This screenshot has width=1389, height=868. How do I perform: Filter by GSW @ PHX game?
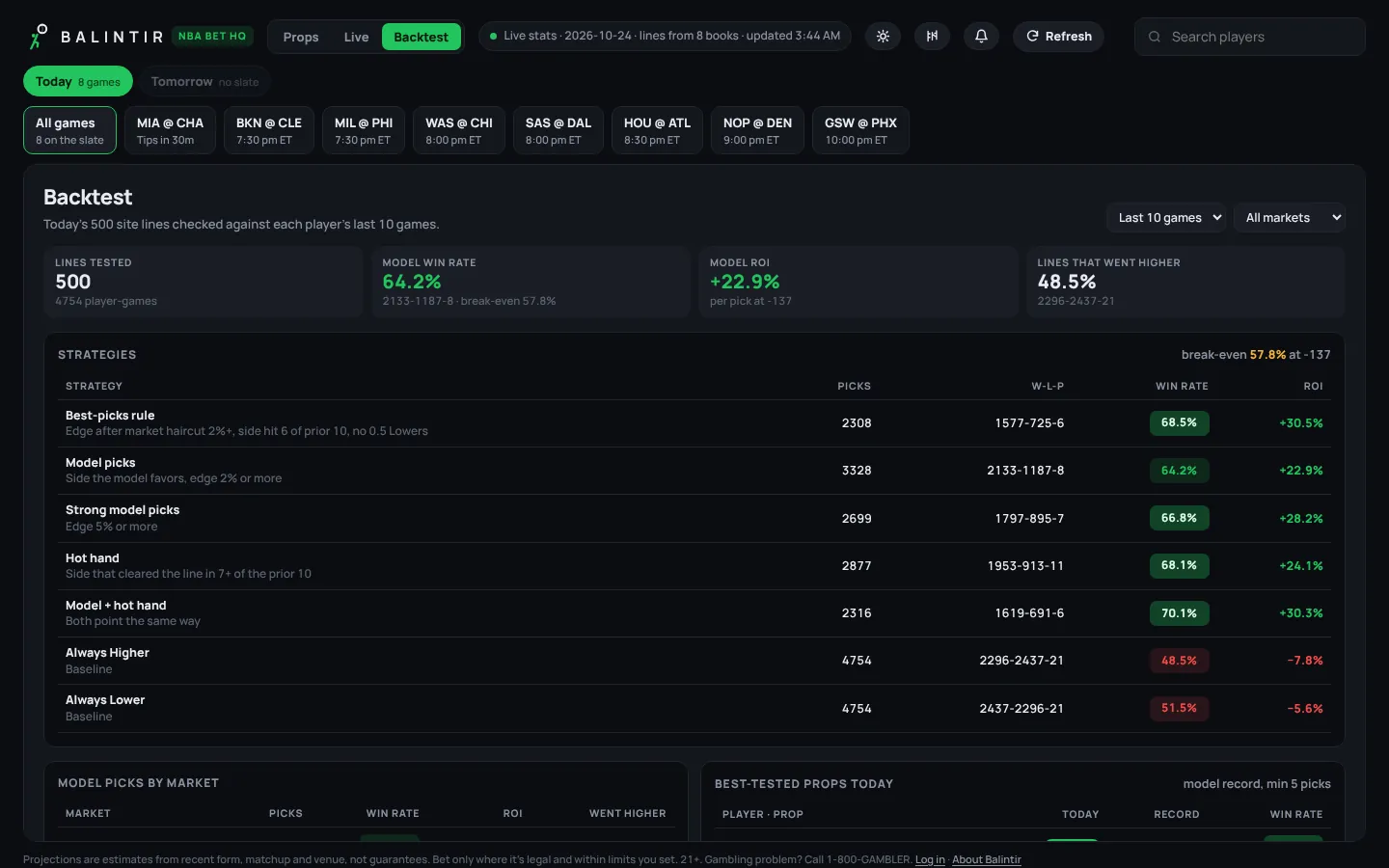coord(860,130)
